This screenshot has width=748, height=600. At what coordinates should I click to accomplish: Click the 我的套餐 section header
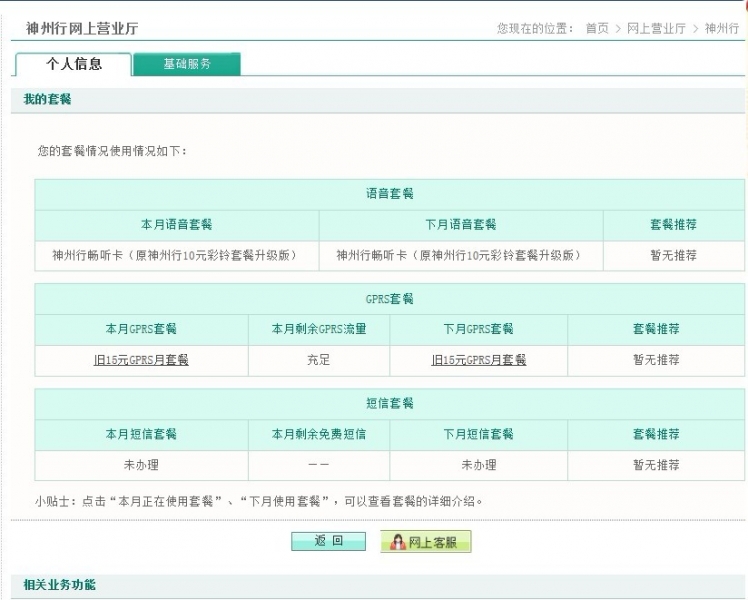pyautogui.click(x=47, y=100)
